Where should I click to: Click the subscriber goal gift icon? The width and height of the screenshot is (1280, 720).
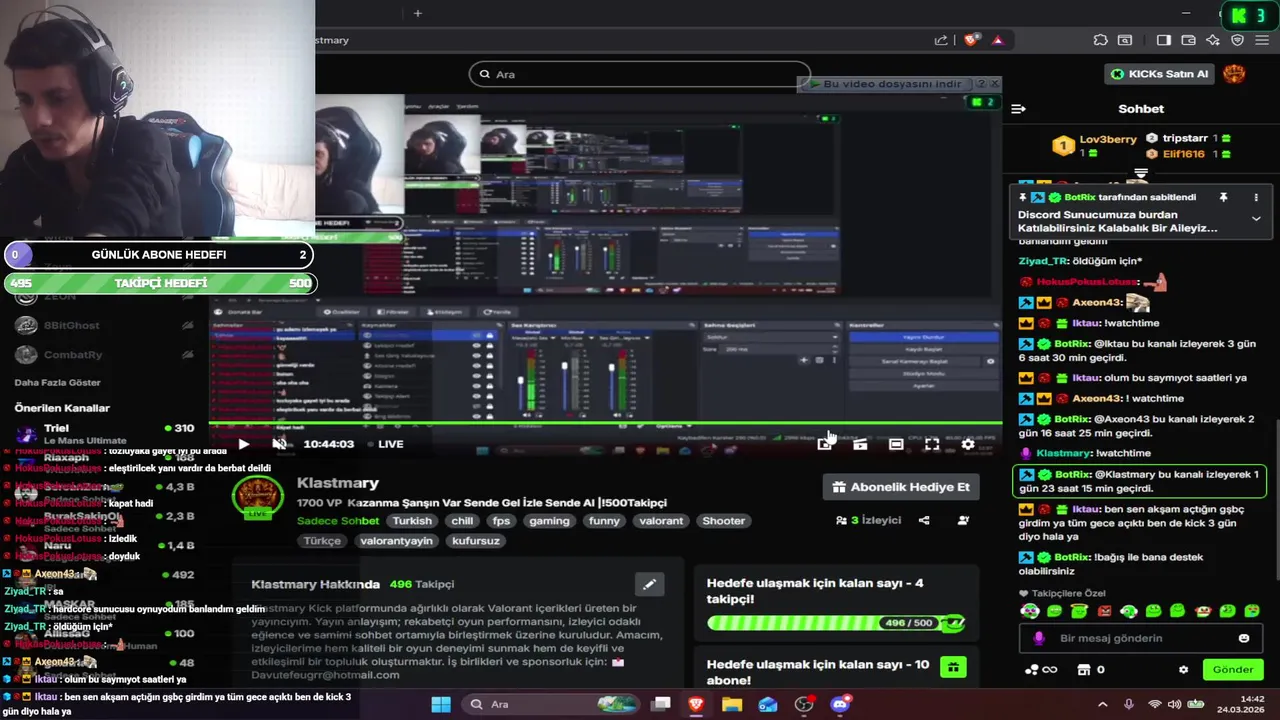(953, 667)
